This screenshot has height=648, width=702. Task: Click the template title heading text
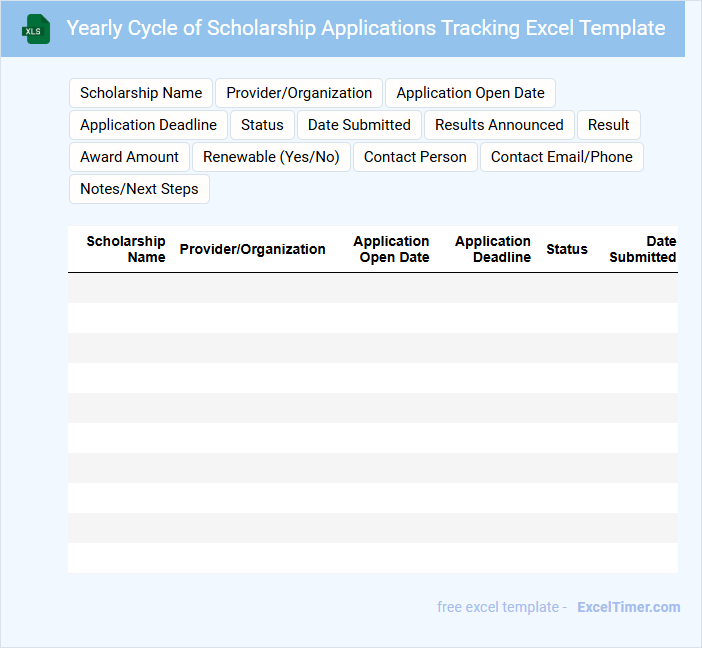click(366, 28)
